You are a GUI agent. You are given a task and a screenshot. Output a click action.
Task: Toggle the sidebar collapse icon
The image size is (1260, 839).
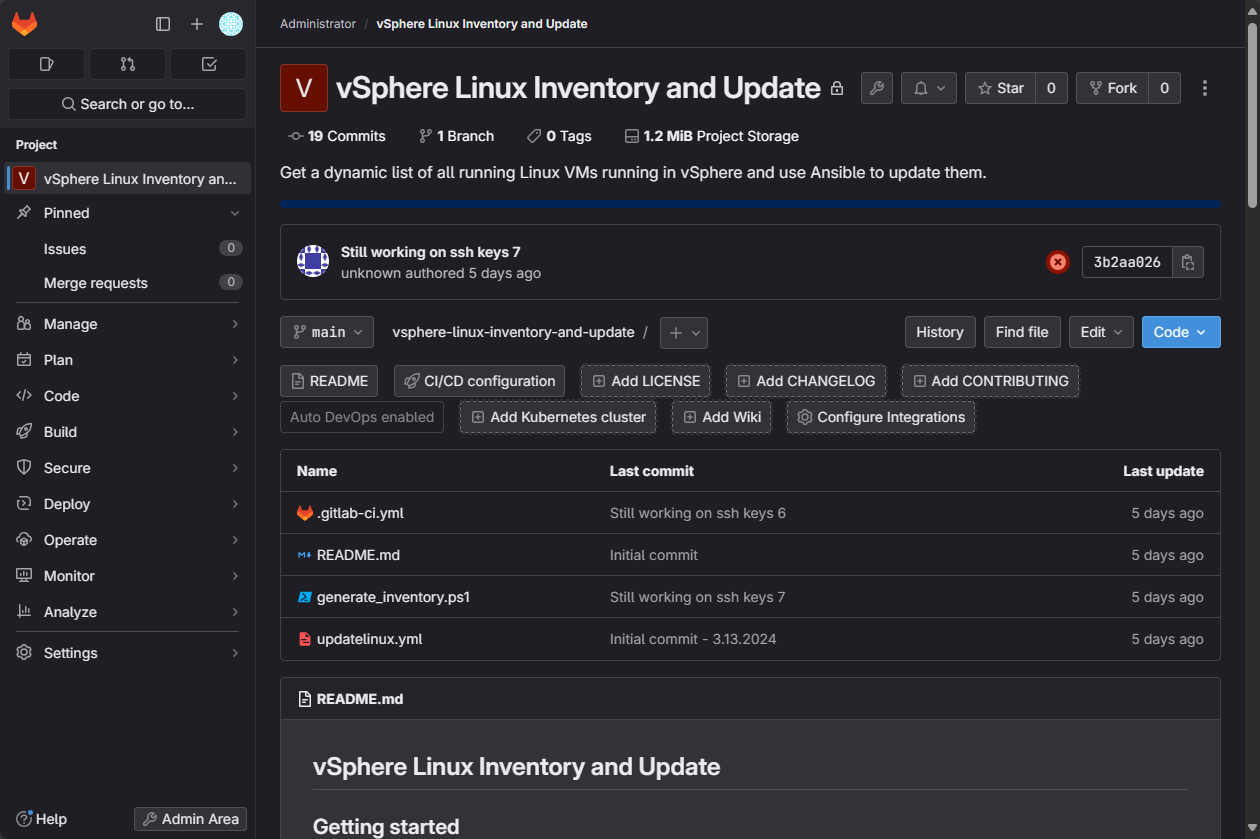coord(163,24)
